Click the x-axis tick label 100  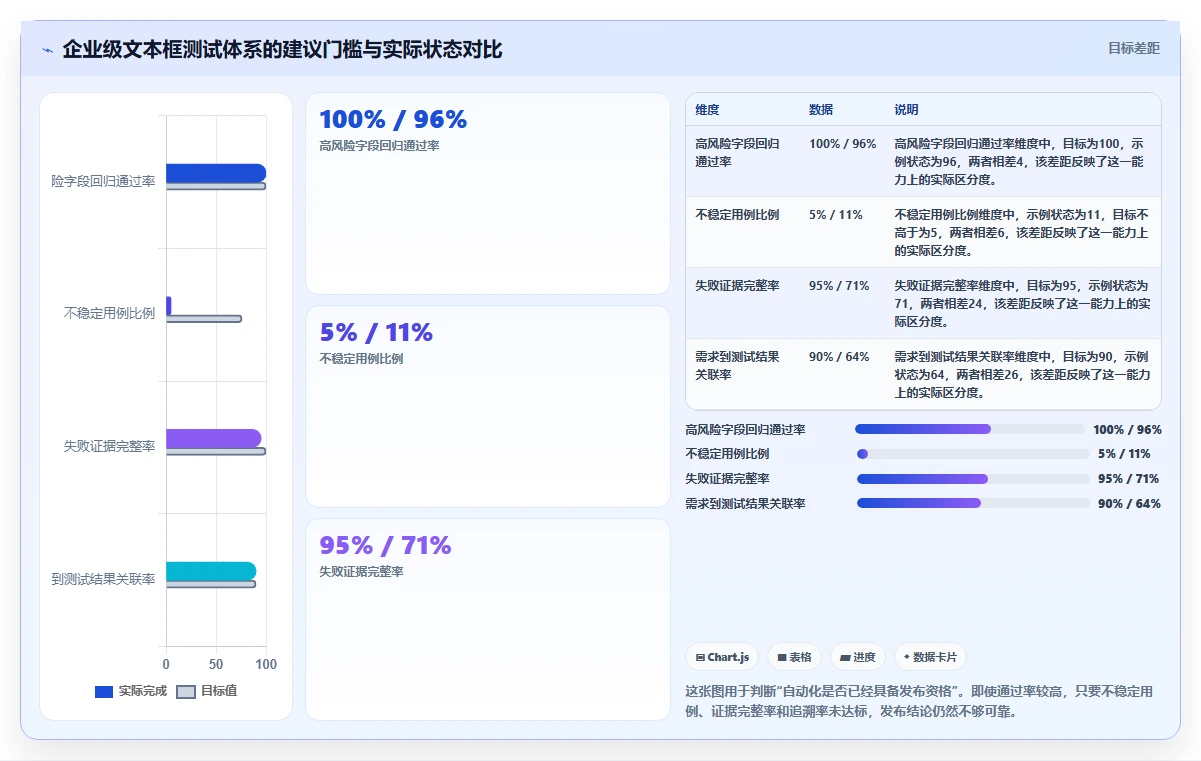tap(266, 664)
